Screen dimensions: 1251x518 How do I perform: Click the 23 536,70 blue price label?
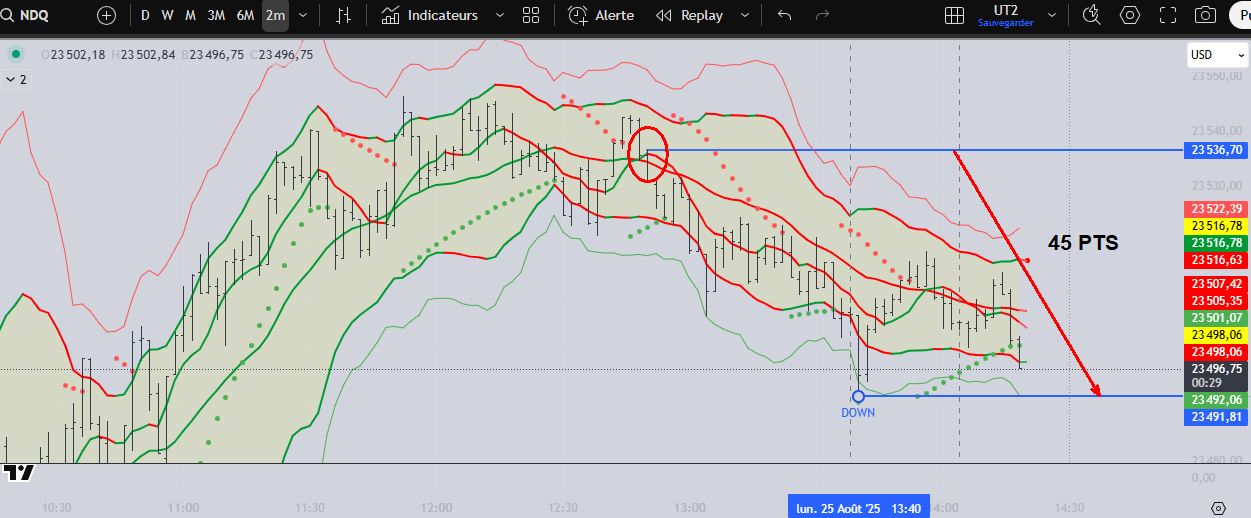click(1216, 150)
